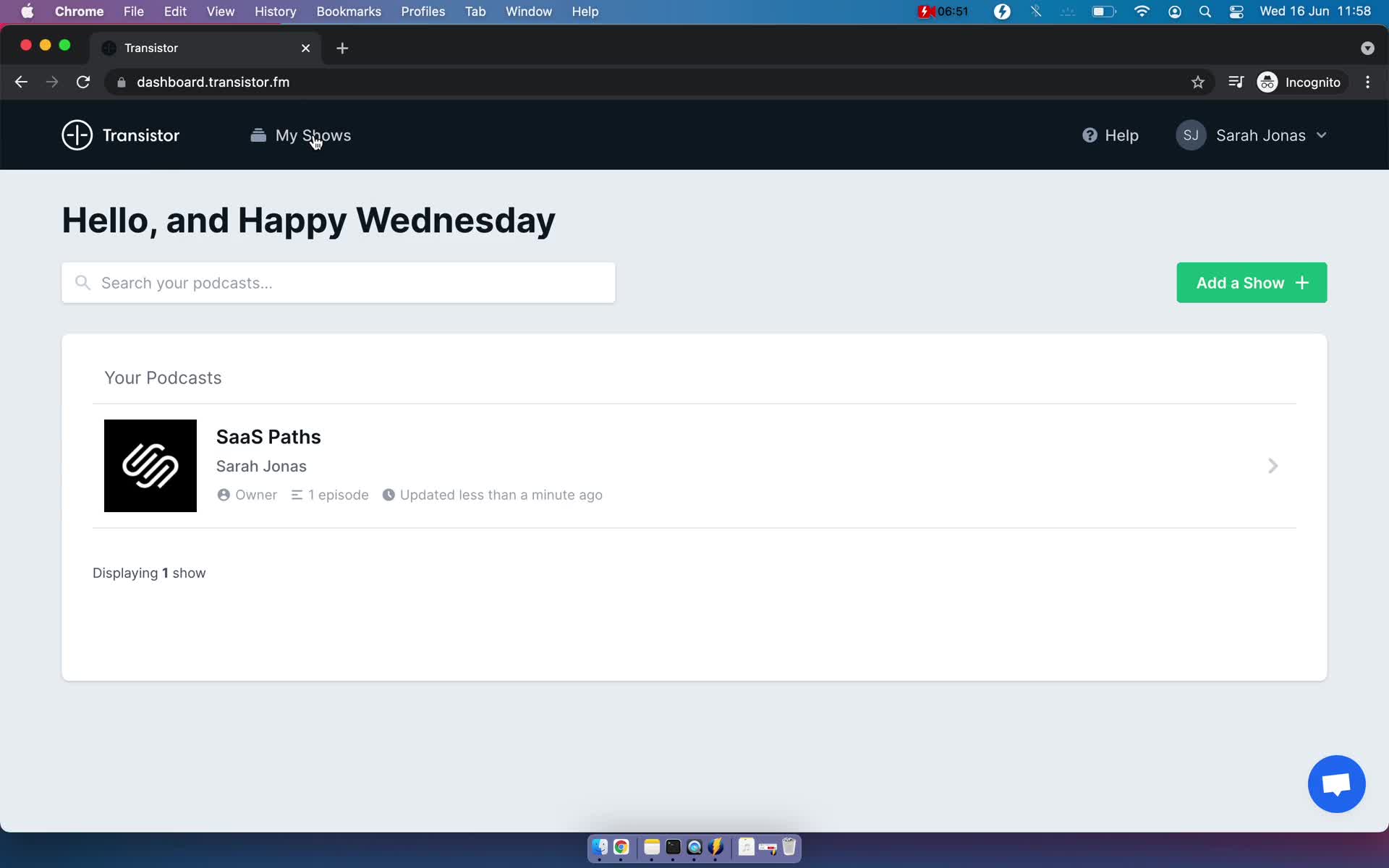This screenshot has height=868, width=1389.
Task: Click the Owner badge icon on SaaS Paths
Action: pos(224,494)
